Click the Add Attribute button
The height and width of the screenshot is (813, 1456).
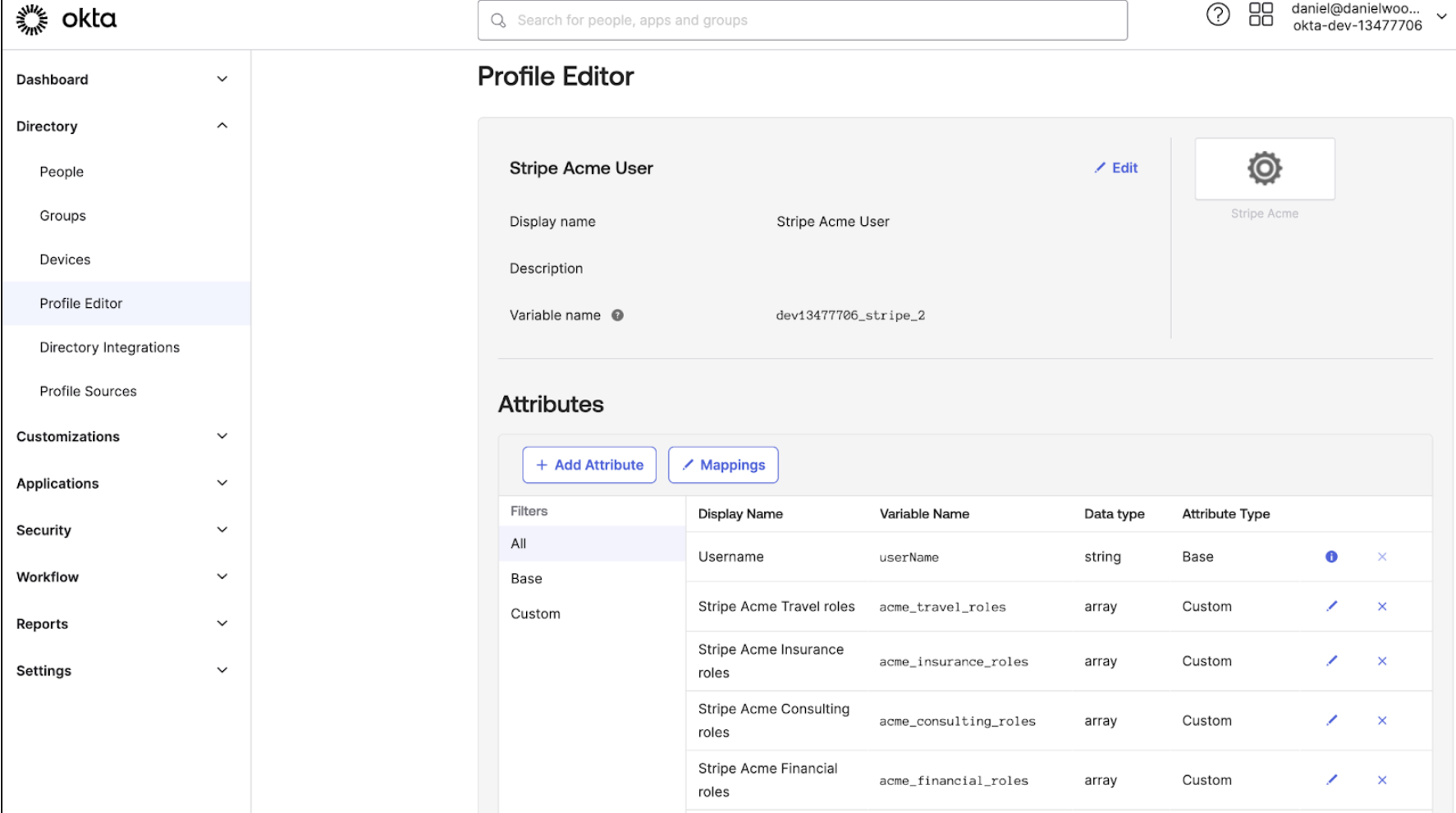pos(589,465)
